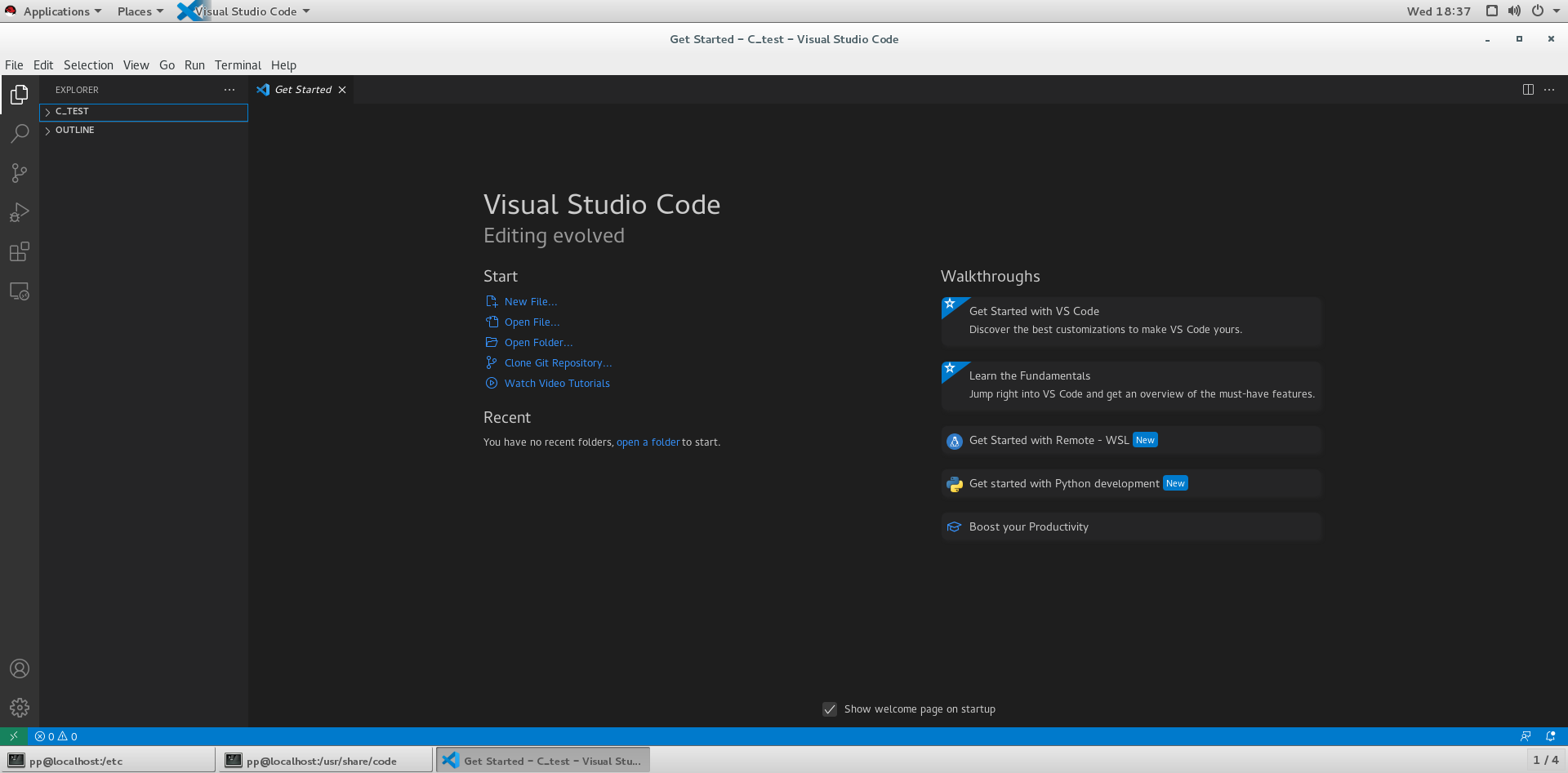Expand the OUTLINE section
This screenshot has height=773, width=1568.
click(144, 131)
